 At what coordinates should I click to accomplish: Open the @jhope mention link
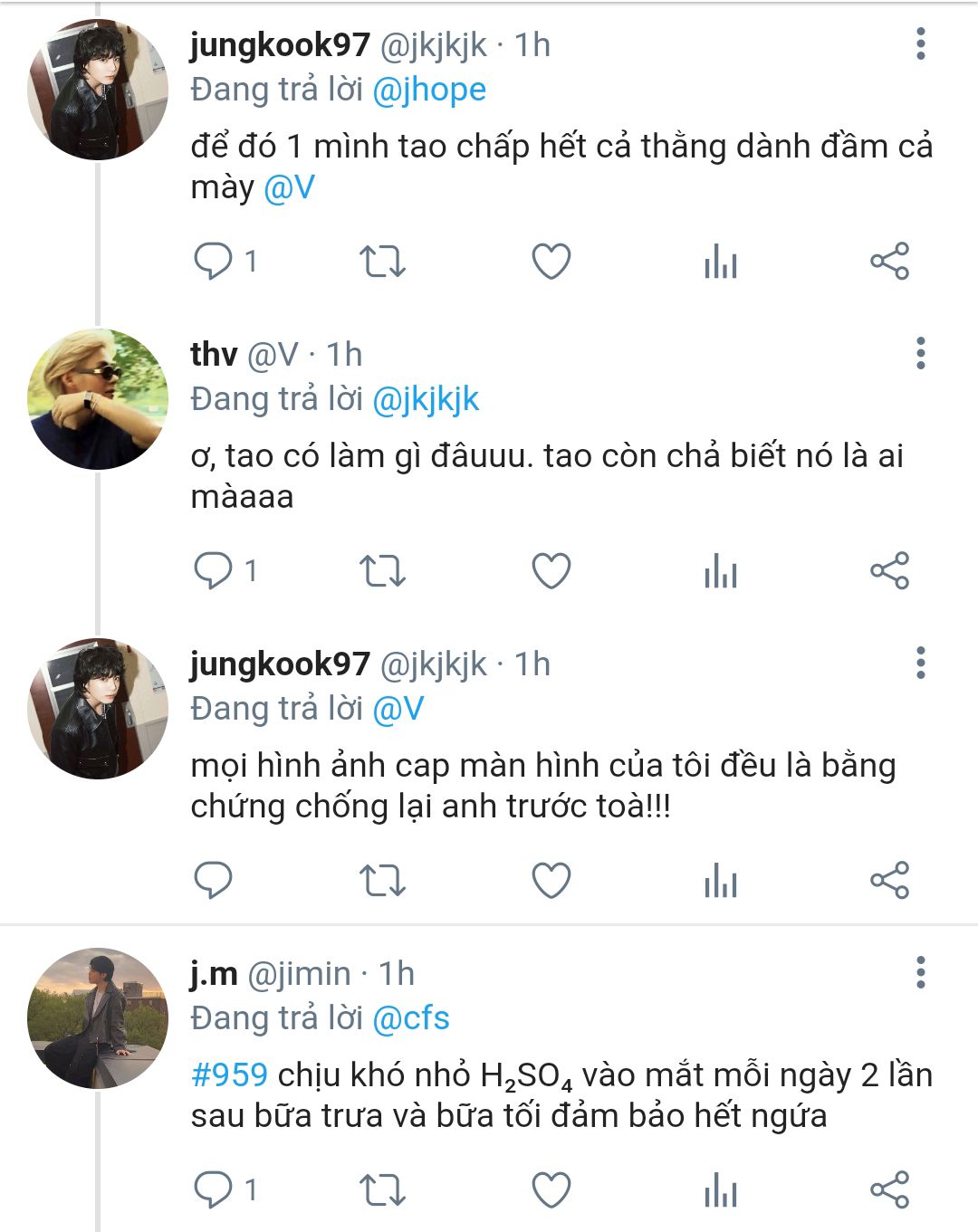coord(429,90)
